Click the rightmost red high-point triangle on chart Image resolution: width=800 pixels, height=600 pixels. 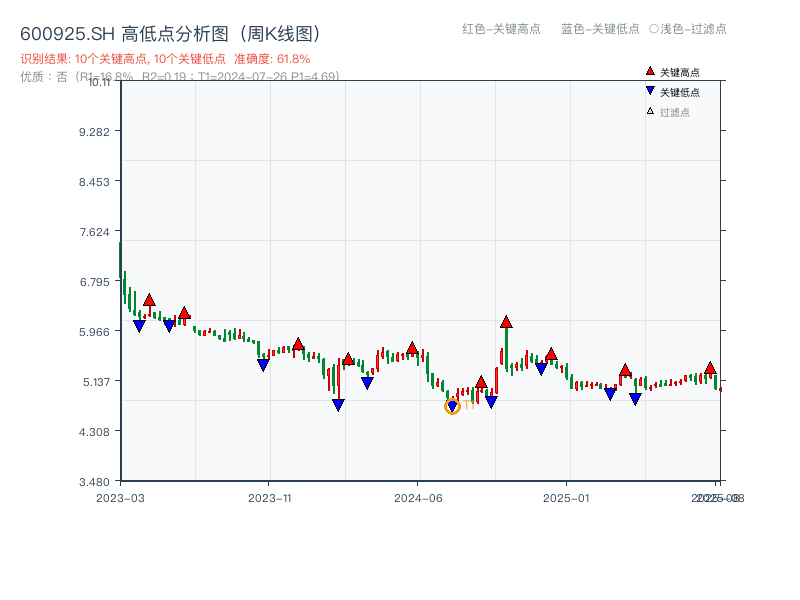pyautogui.click(x=710, y=368)
